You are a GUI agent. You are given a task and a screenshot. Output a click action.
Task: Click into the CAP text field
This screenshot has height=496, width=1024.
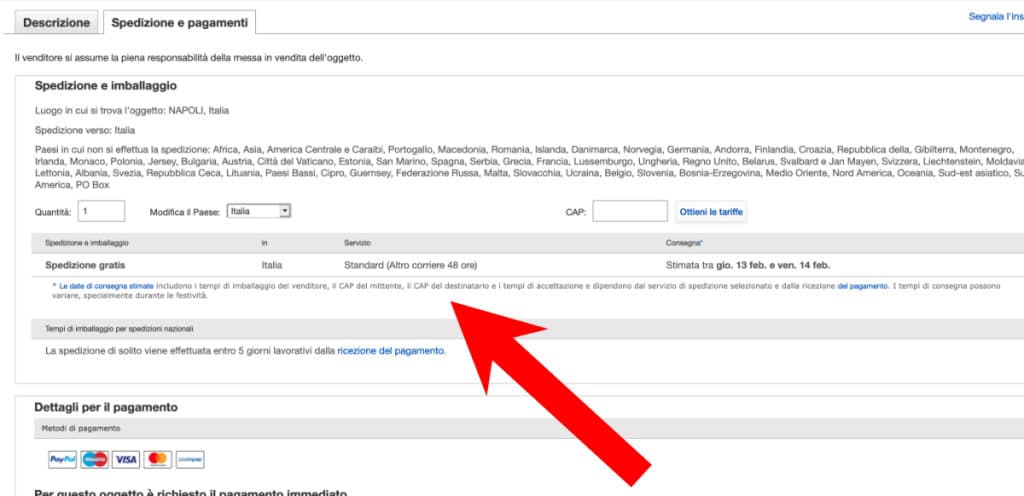(x=630, y=211)
